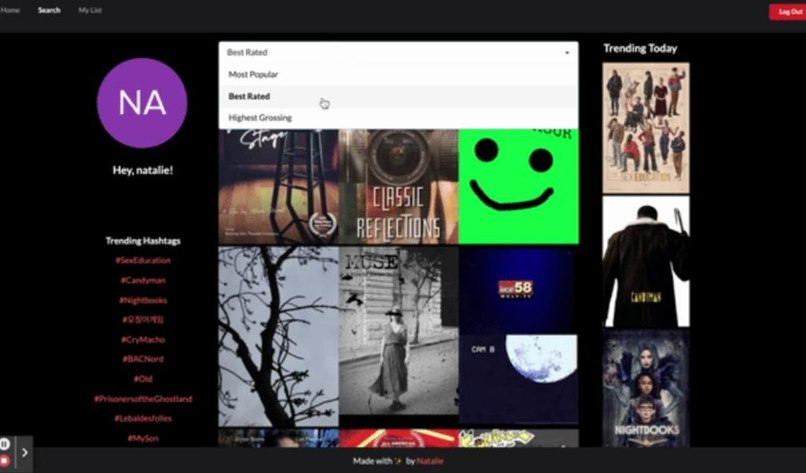
Task: Click the Trending Hashtags heading
Action: pyautogui.click(x=143, y=241)
